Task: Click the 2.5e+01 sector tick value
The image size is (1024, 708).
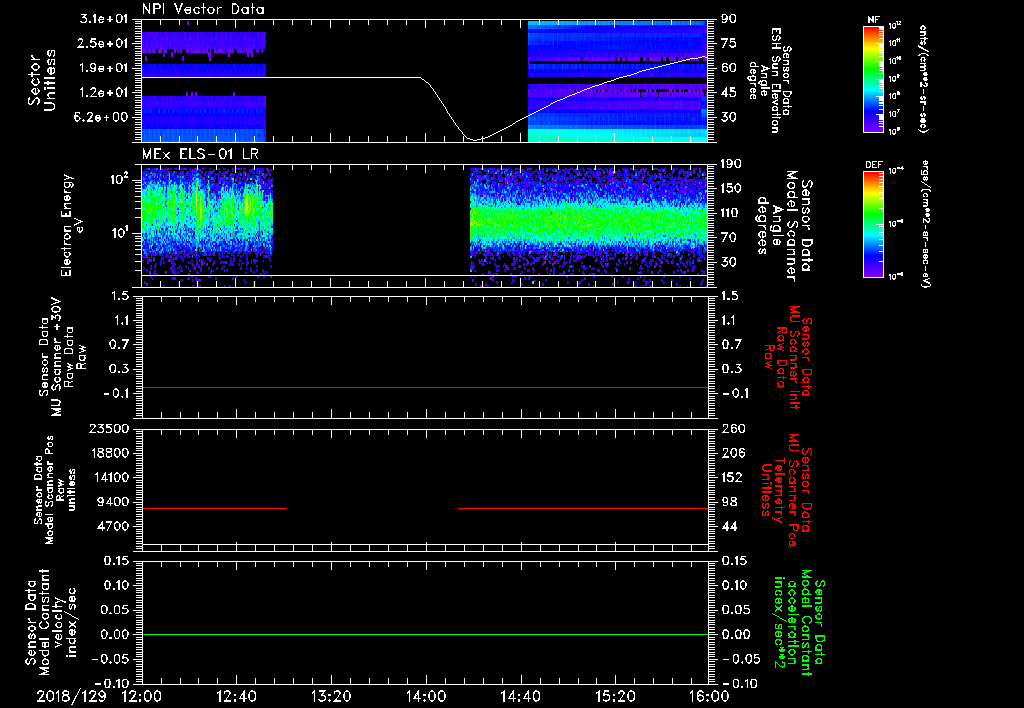Action: coord(103,43)
